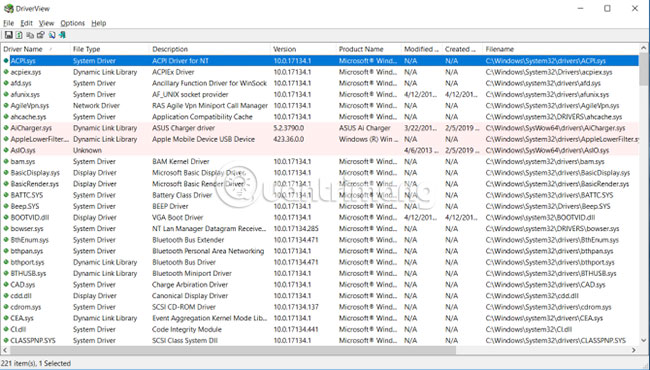Click the green status dot beside AiCharger.sys
Screen dimensions: 650x370
click(x=6, y=128)
